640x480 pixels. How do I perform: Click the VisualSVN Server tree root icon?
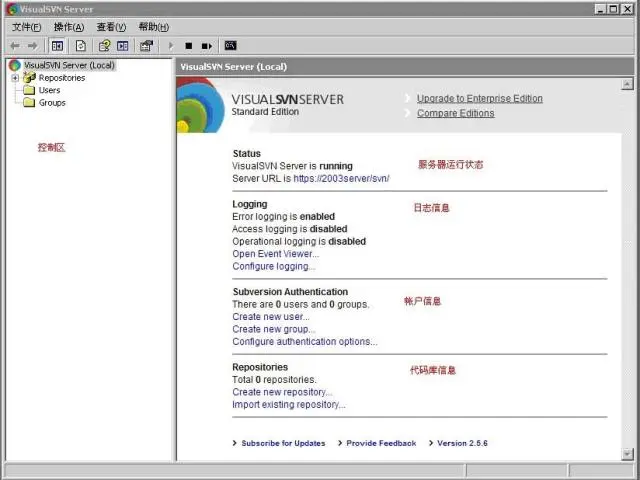click(x=15, y=65)
